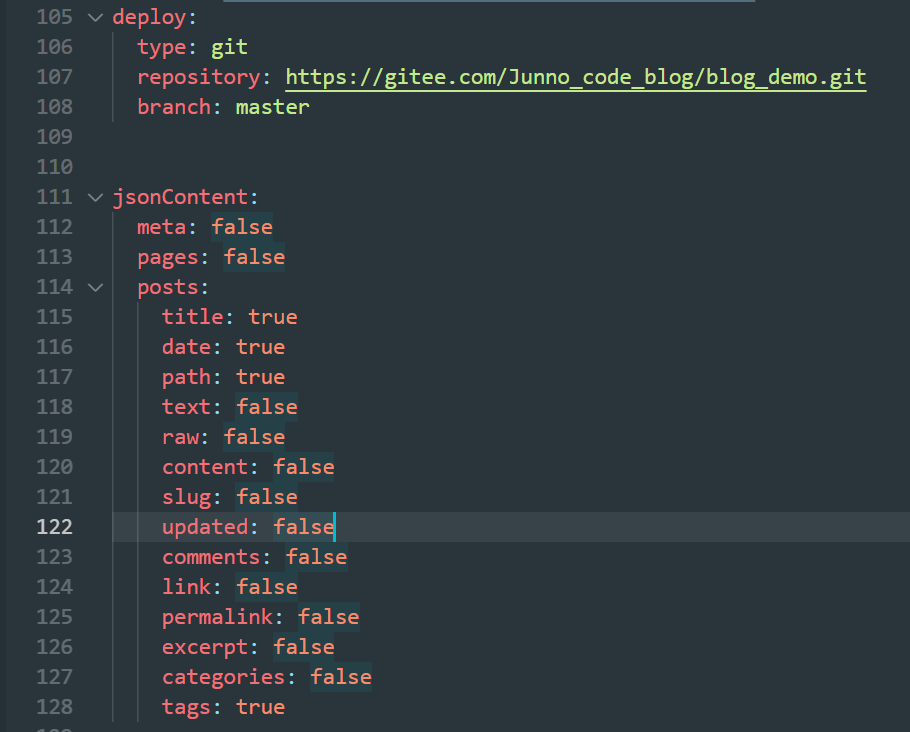Click the 'content' false value
The image size is (910, 732).
(304, 467)
